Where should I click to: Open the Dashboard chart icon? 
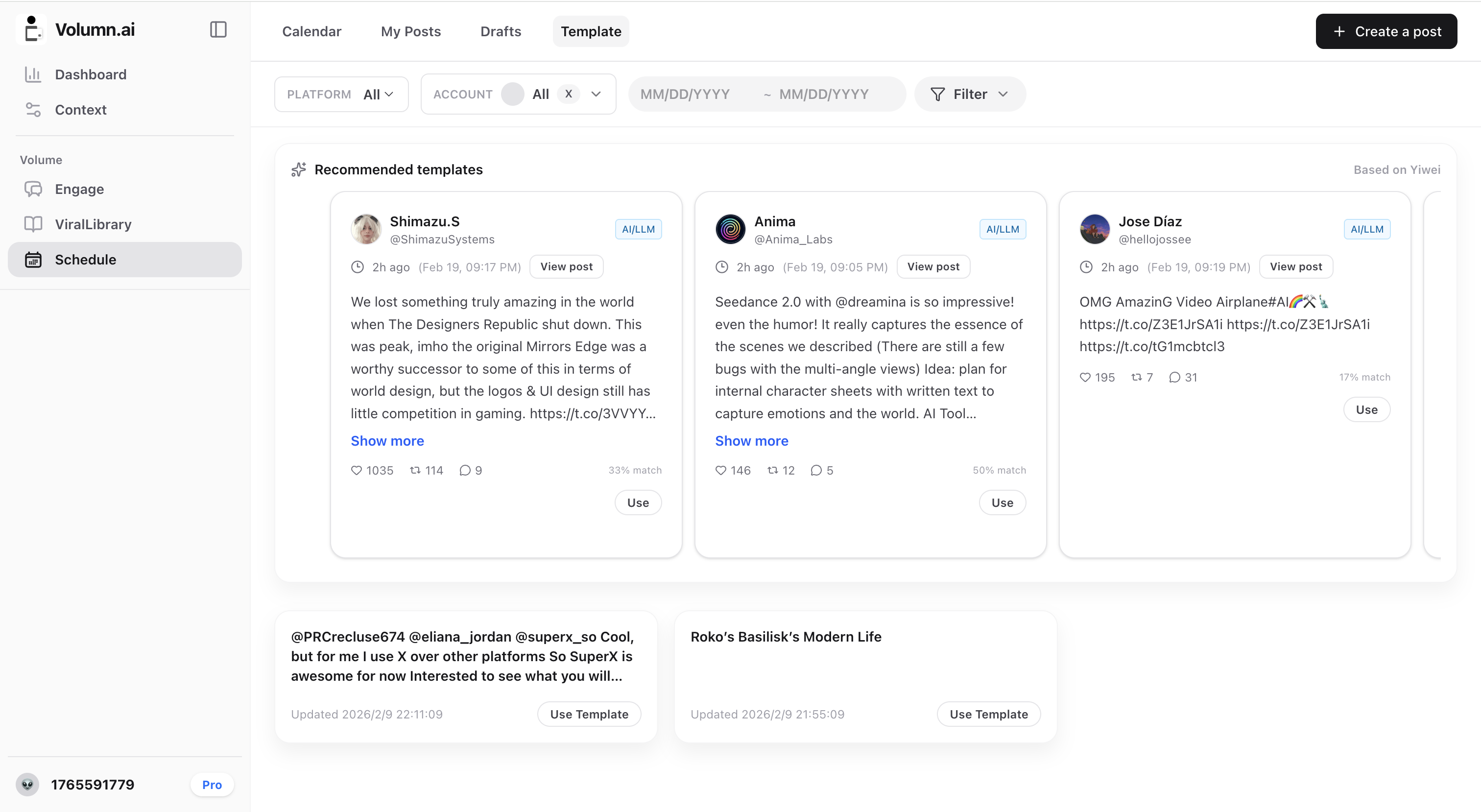click(33, 74)
